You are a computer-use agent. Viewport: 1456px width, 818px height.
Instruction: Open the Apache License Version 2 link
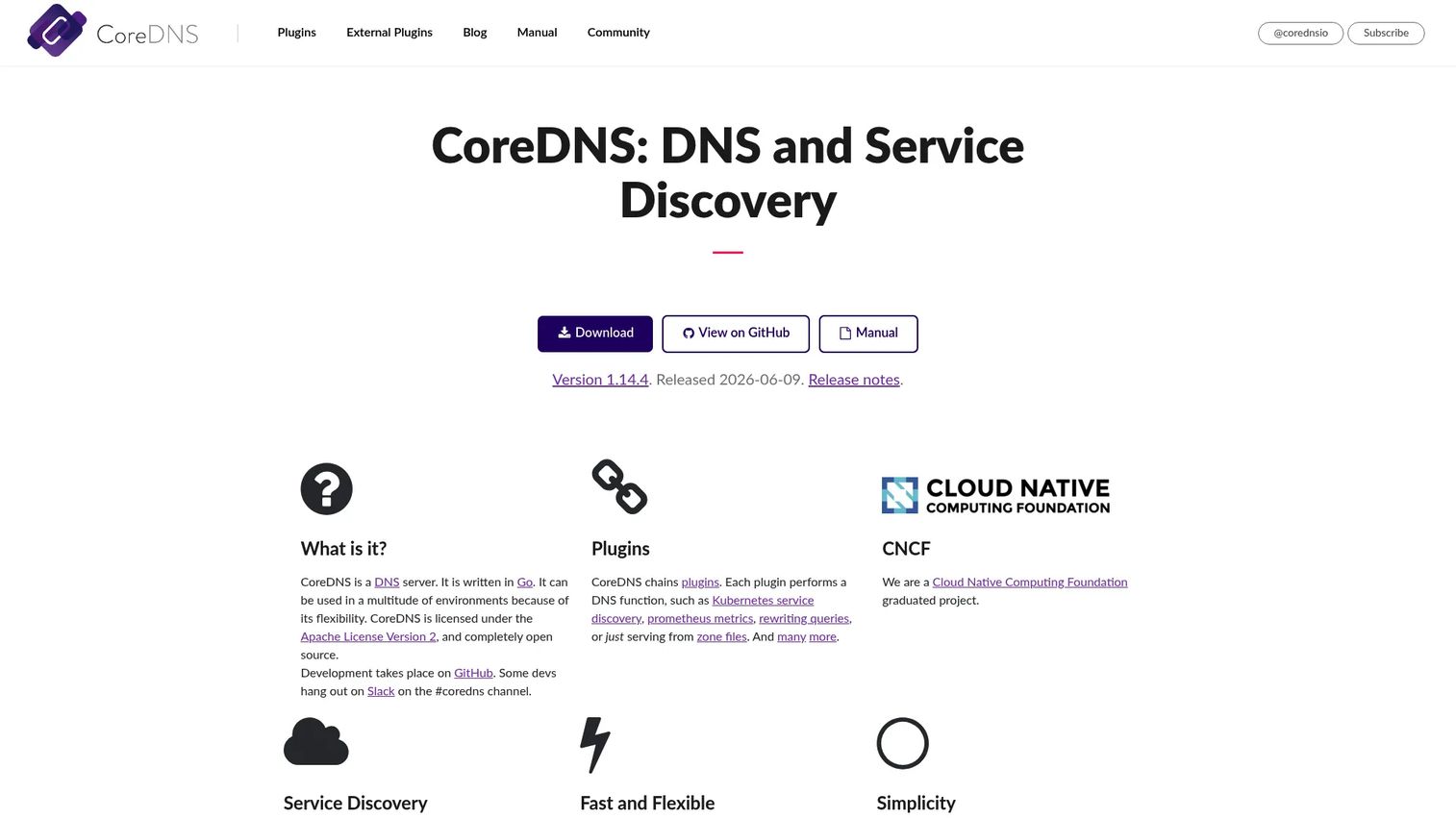pos(368,637)
